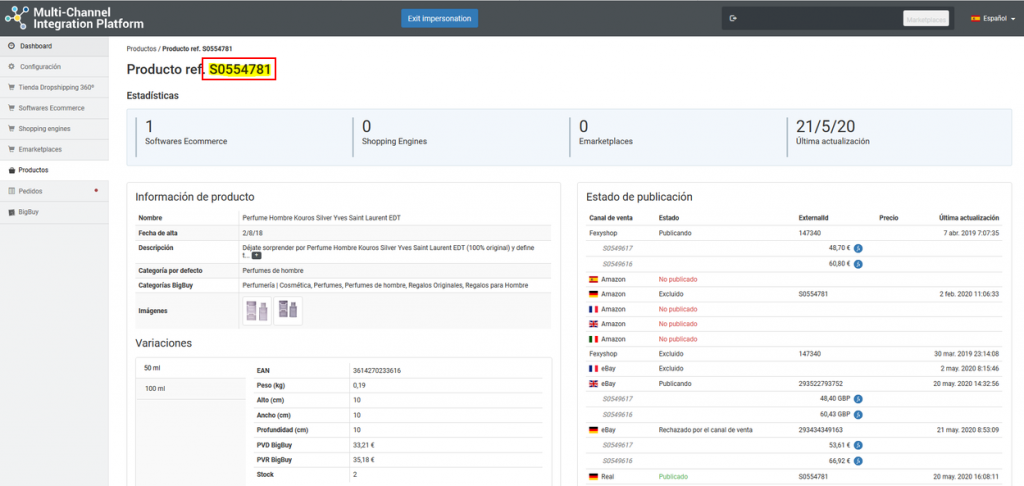Viewport: 1024px width, 486px height.
Task: Click the blue price icon beside 60,43 GBP
Action: coord(858,414)
